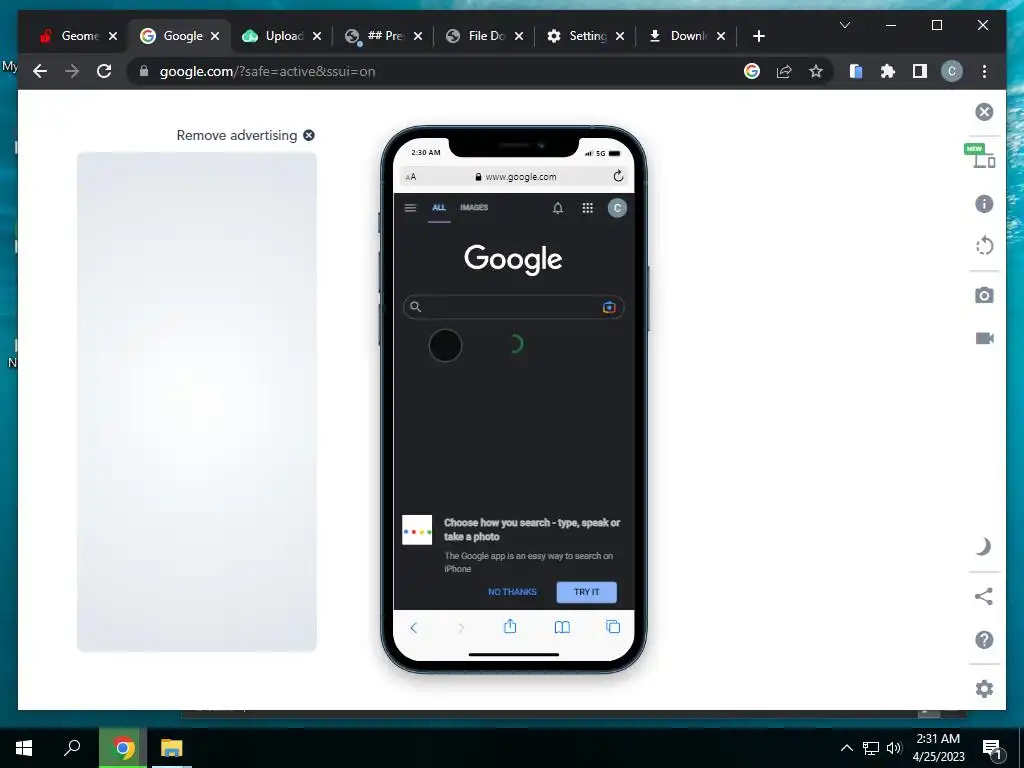The image size is (1024, 768).
Task: Open the Chrome three-dot menu
Action: (x=984, y=71)
